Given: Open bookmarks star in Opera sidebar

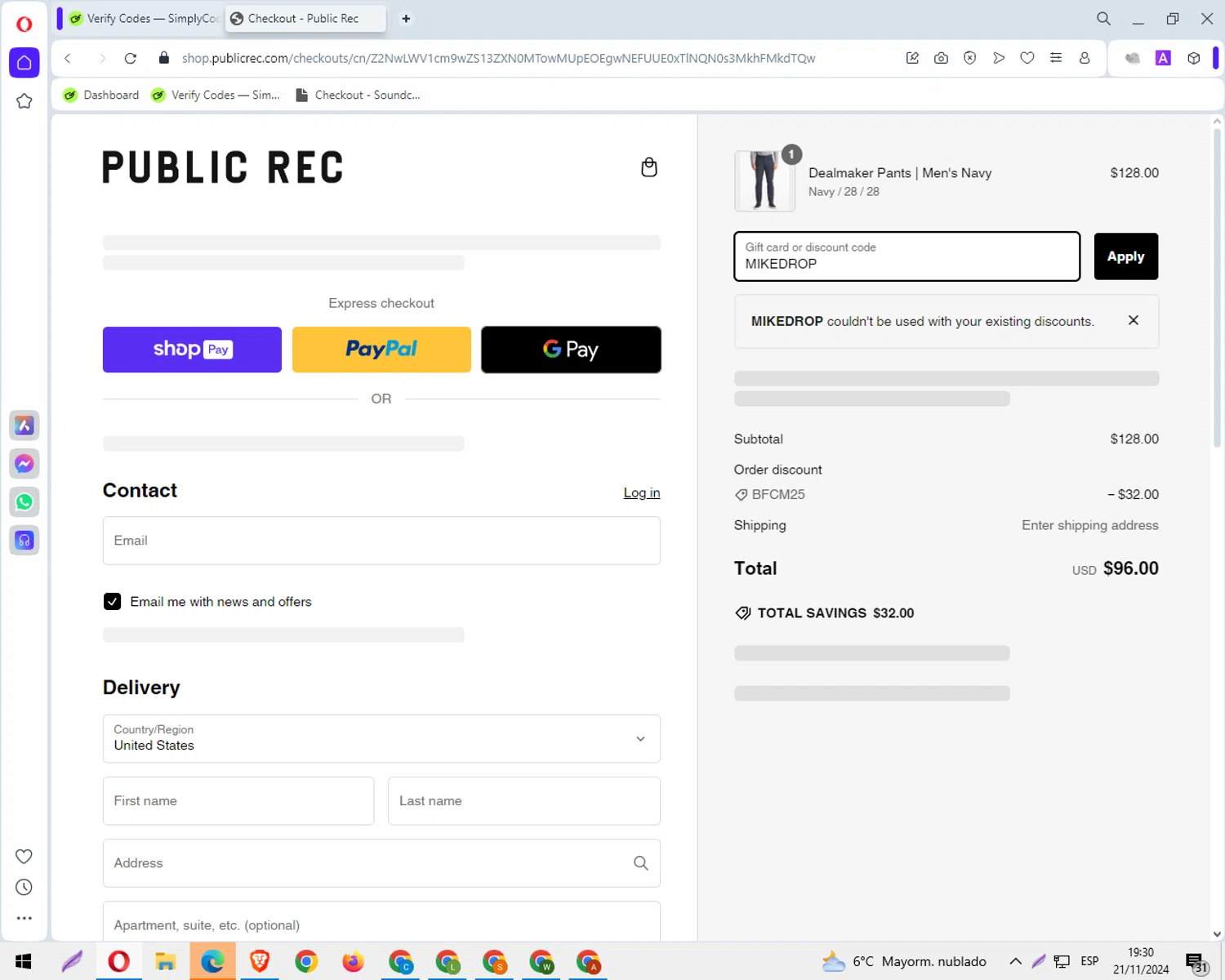Looking at the screenshot, I should pos(24,101).
